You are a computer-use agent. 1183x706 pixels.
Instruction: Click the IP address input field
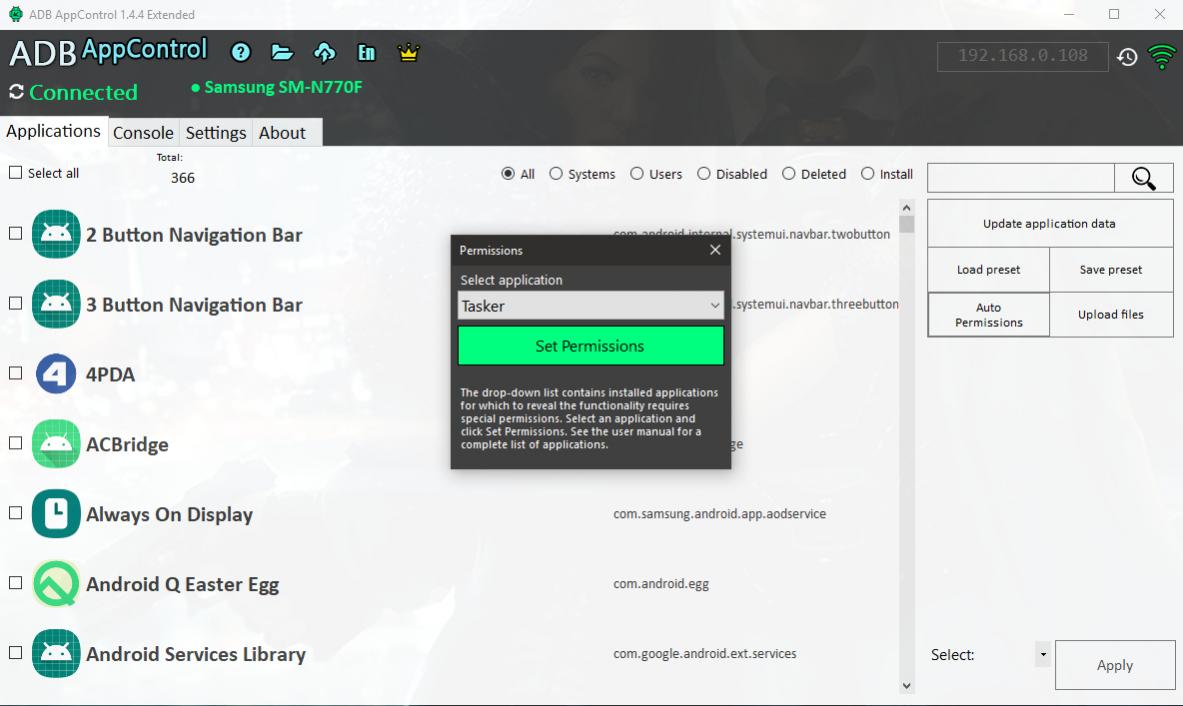point(1022,57)
